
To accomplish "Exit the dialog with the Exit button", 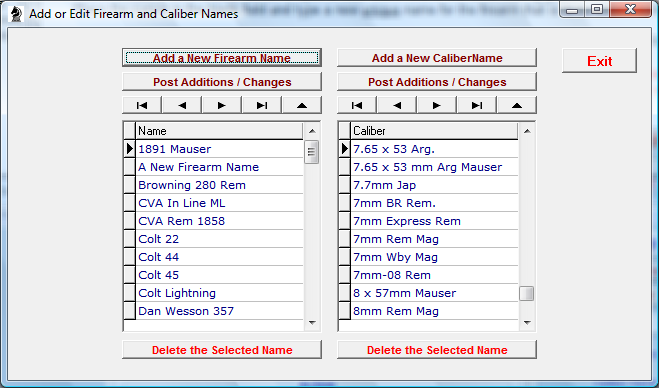I will pos(599,61).
